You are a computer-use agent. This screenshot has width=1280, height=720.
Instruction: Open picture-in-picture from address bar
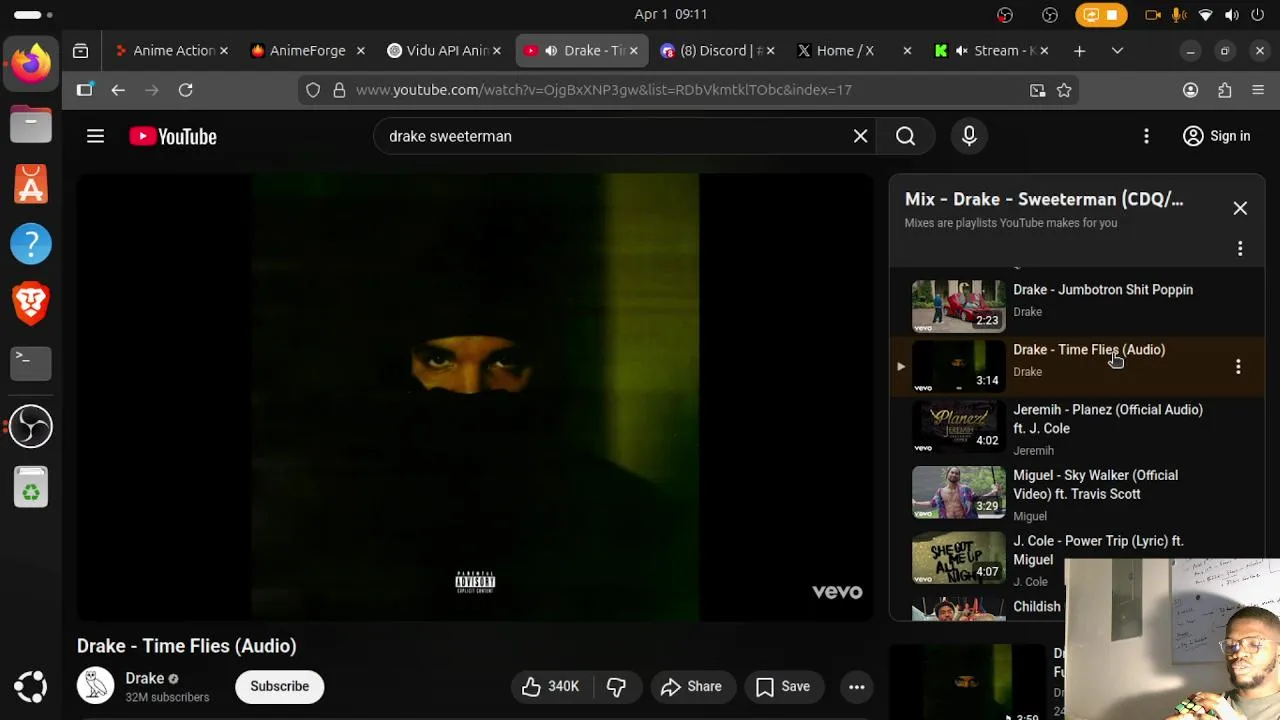1038,90
